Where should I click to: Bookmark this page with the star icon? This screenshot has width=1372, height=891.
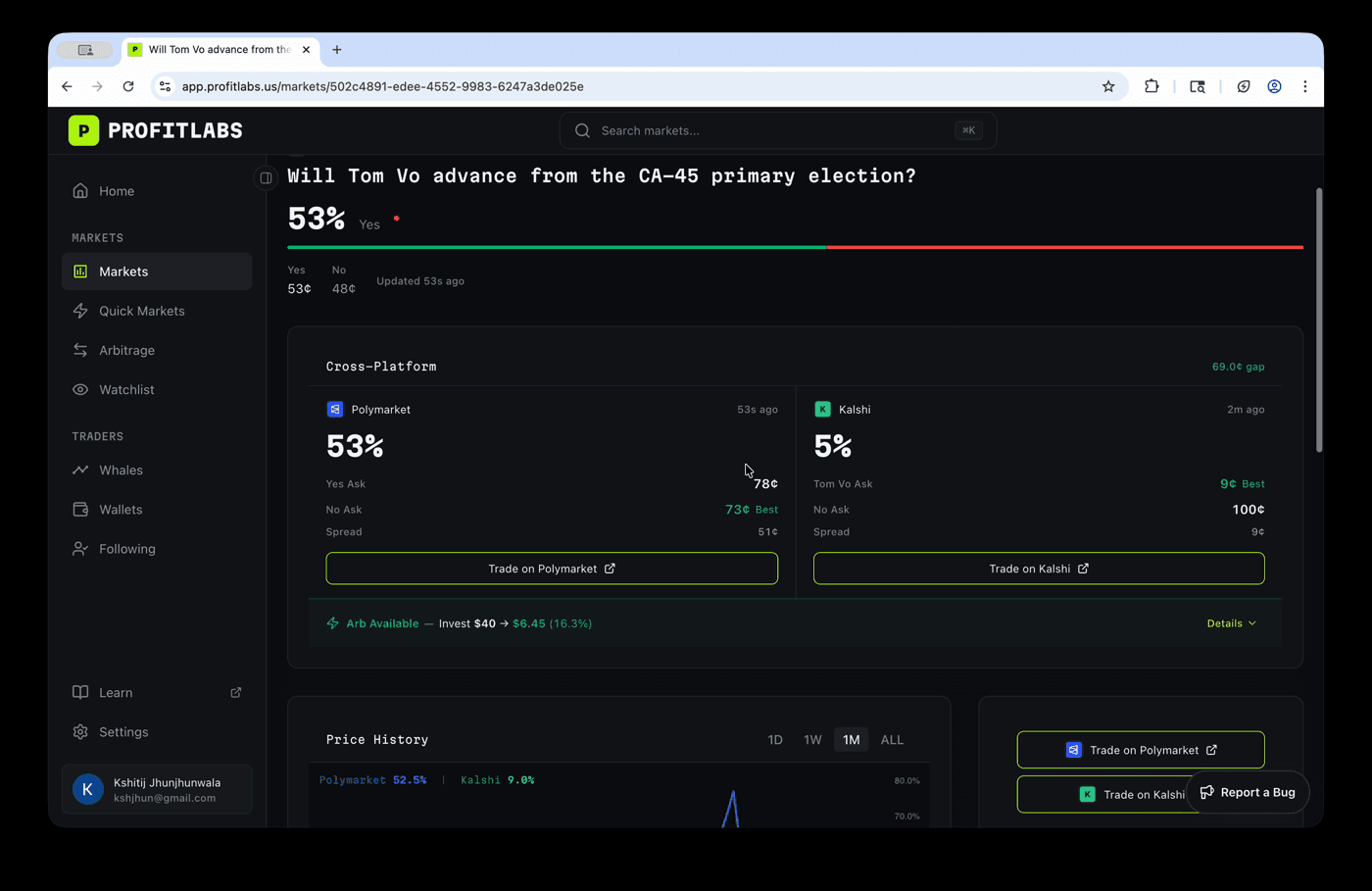click(x=1108, y=86)
